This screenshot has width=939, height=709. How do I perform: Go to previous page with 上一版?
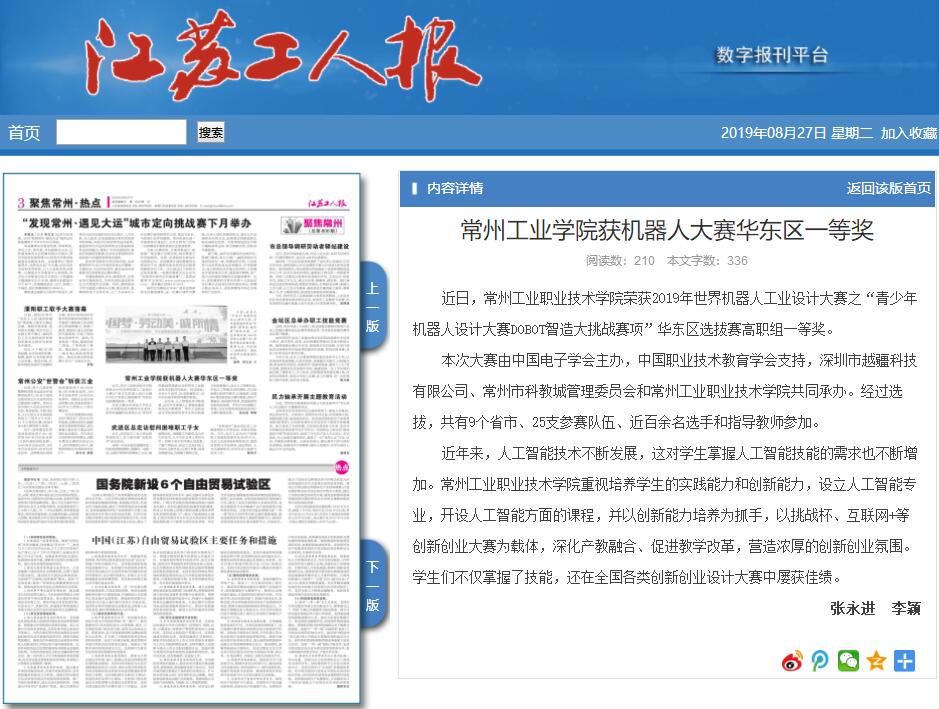coord(372,307)
